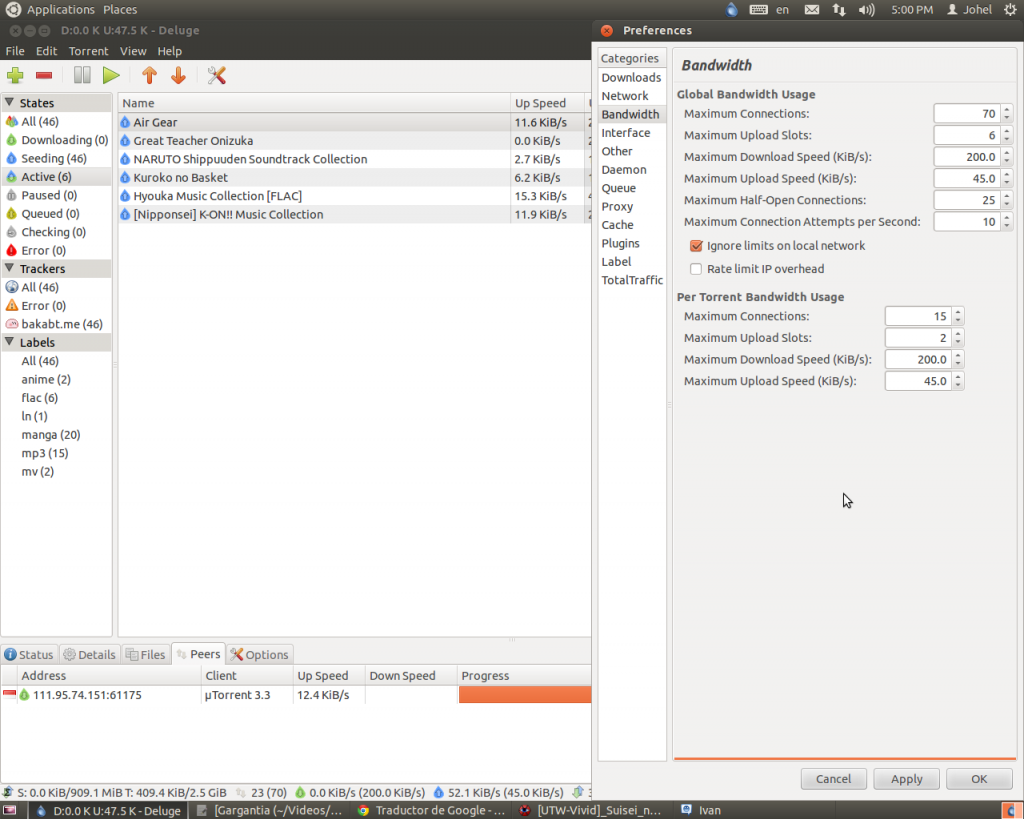Move torrent up in queue arrow icon
Screen dimensions: 1024x819
149,75
